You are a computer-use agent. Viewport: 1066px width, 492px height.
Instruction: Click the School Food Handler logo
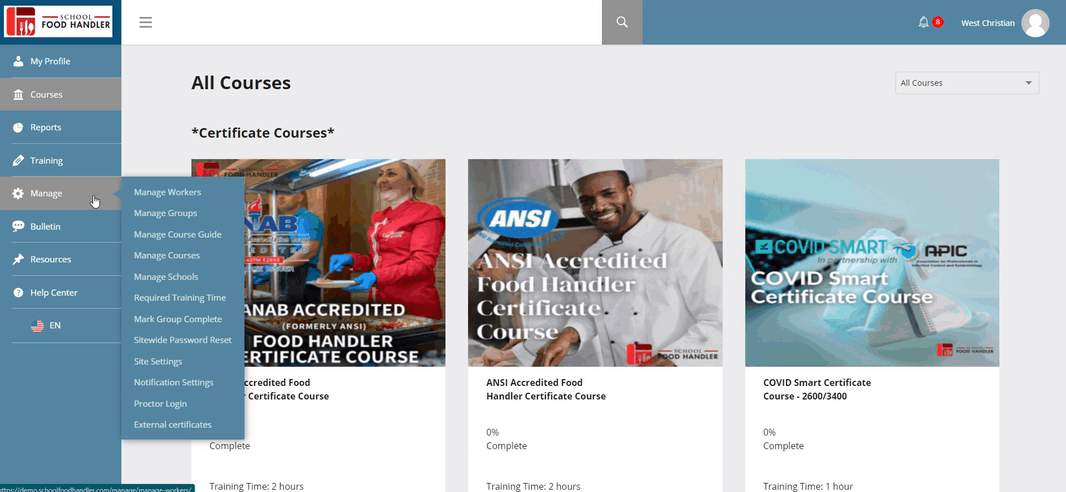tap(58, 22)
